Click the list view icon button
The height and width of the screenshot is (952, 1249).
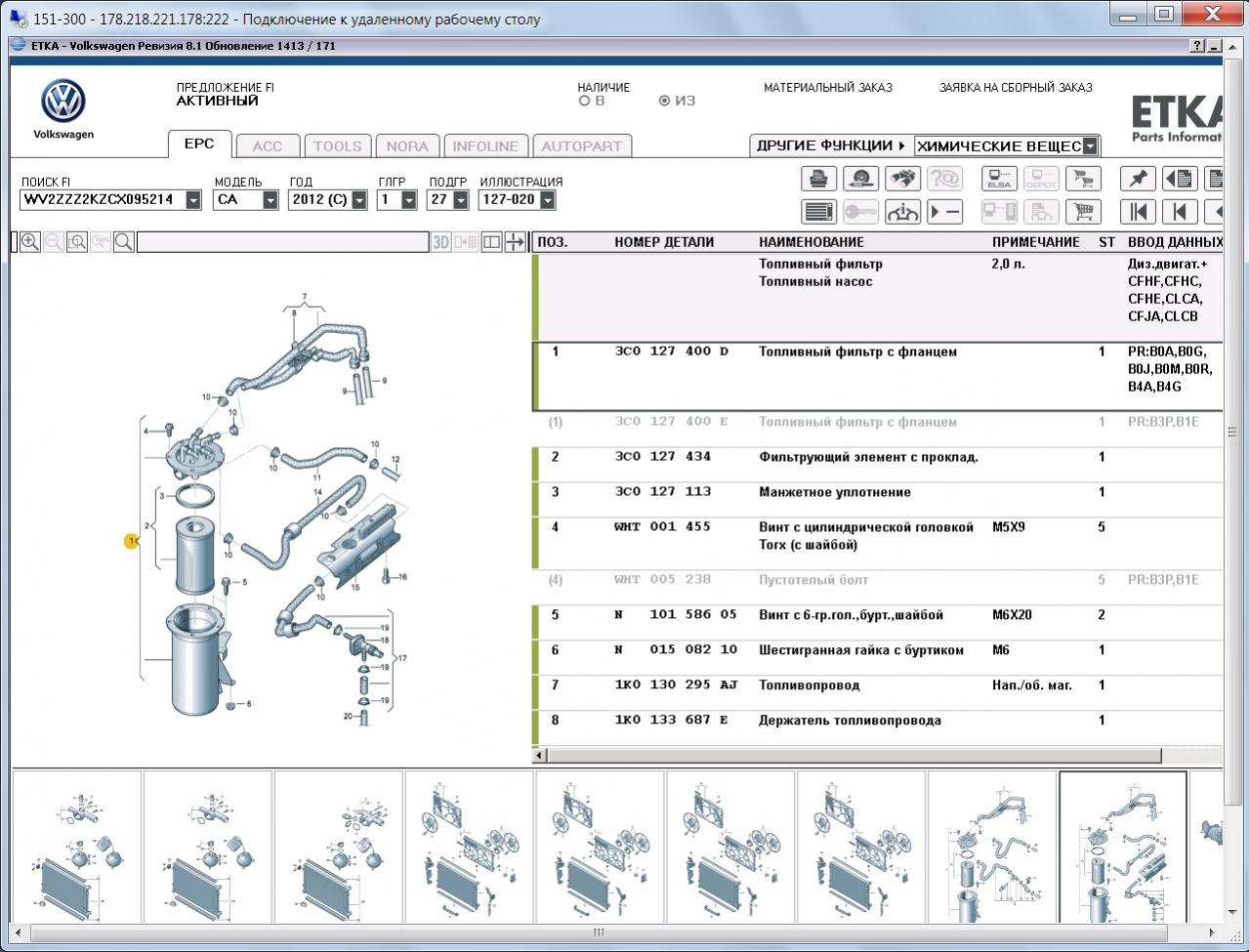coord(818,212)
